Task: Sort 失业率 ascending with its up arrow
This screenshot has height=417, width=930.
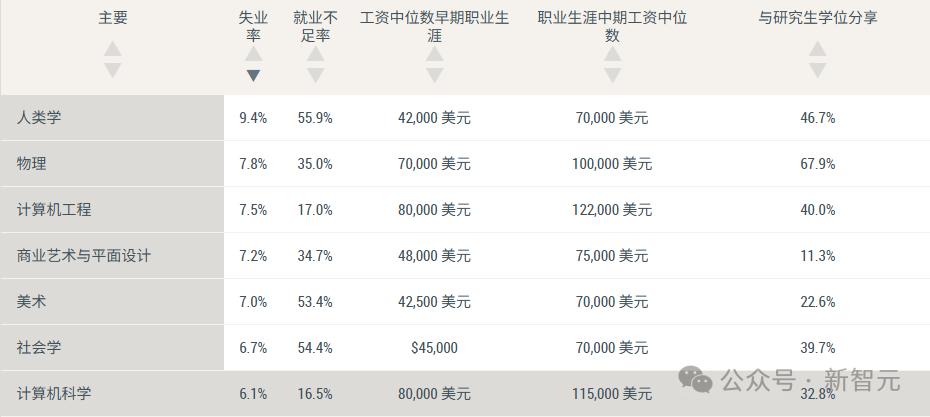Action: [x=253, y=54]
